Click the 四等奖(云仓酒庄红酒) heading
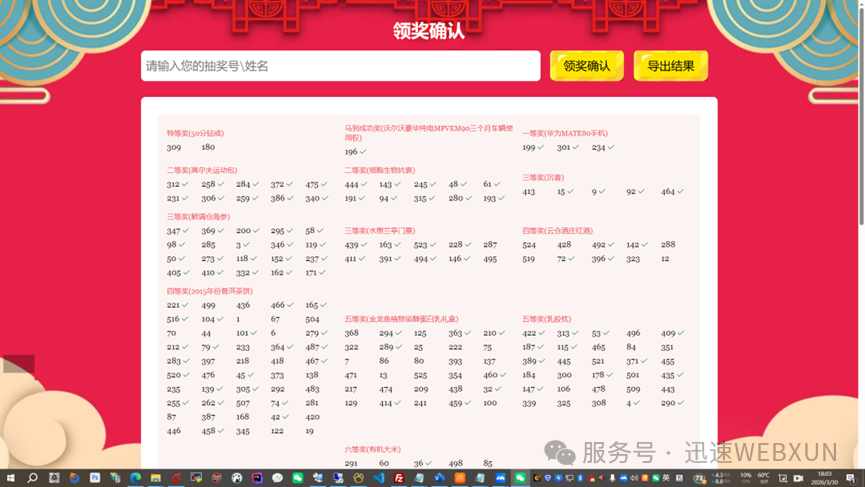Screen dimensions: 865x487 558,231
